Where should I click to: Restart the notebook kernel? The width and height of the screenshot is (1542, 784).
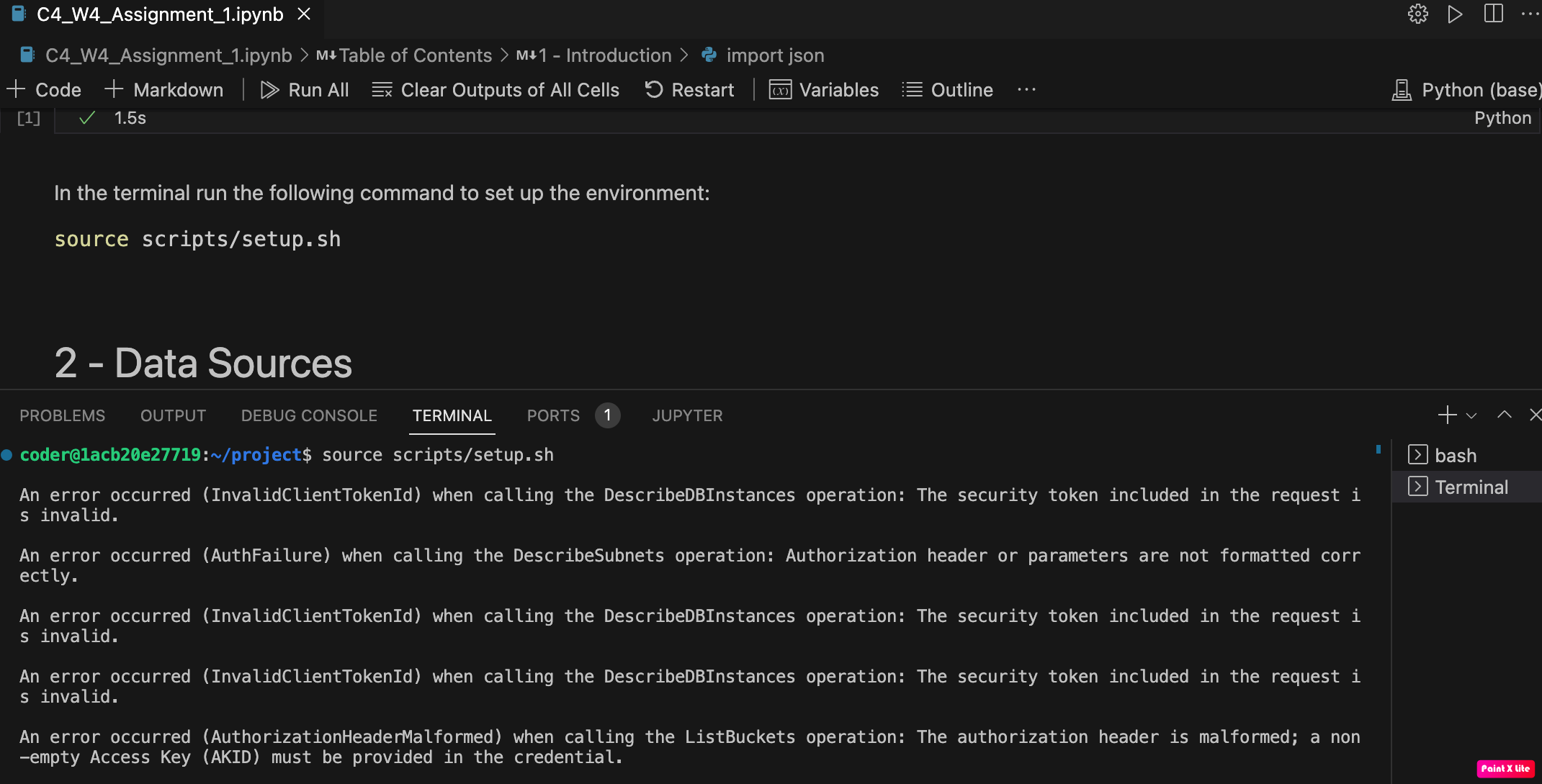pos(689,90)
